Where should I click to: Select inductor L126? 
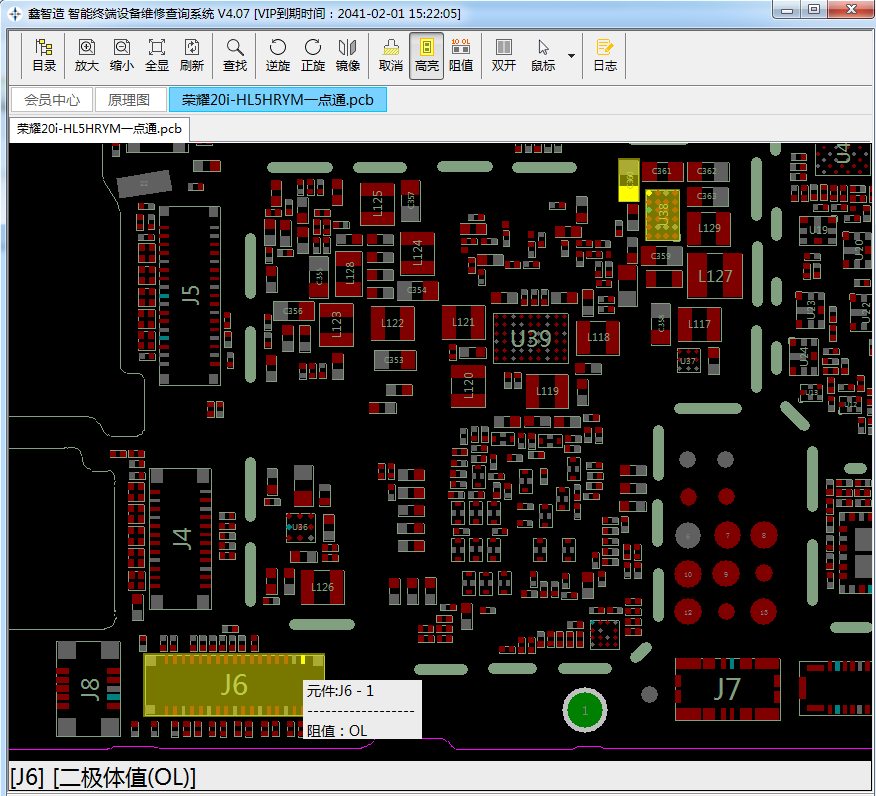click(x=322, y=587)
